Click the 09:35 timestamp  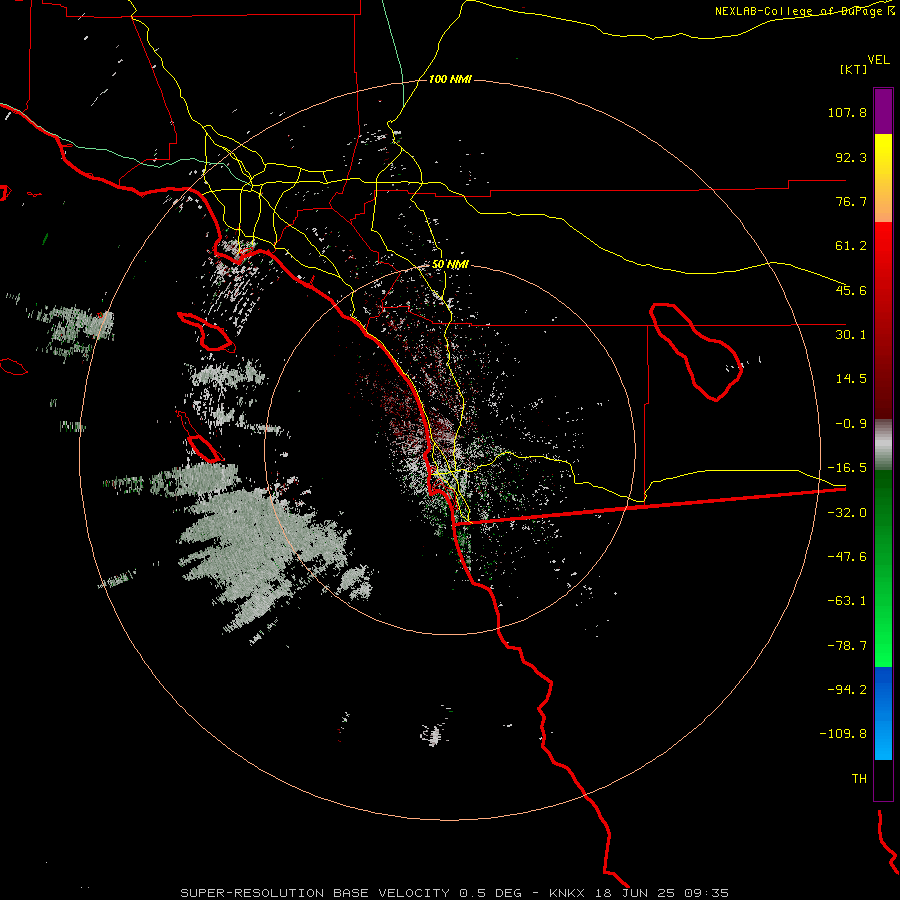click(x=707, y=893)
